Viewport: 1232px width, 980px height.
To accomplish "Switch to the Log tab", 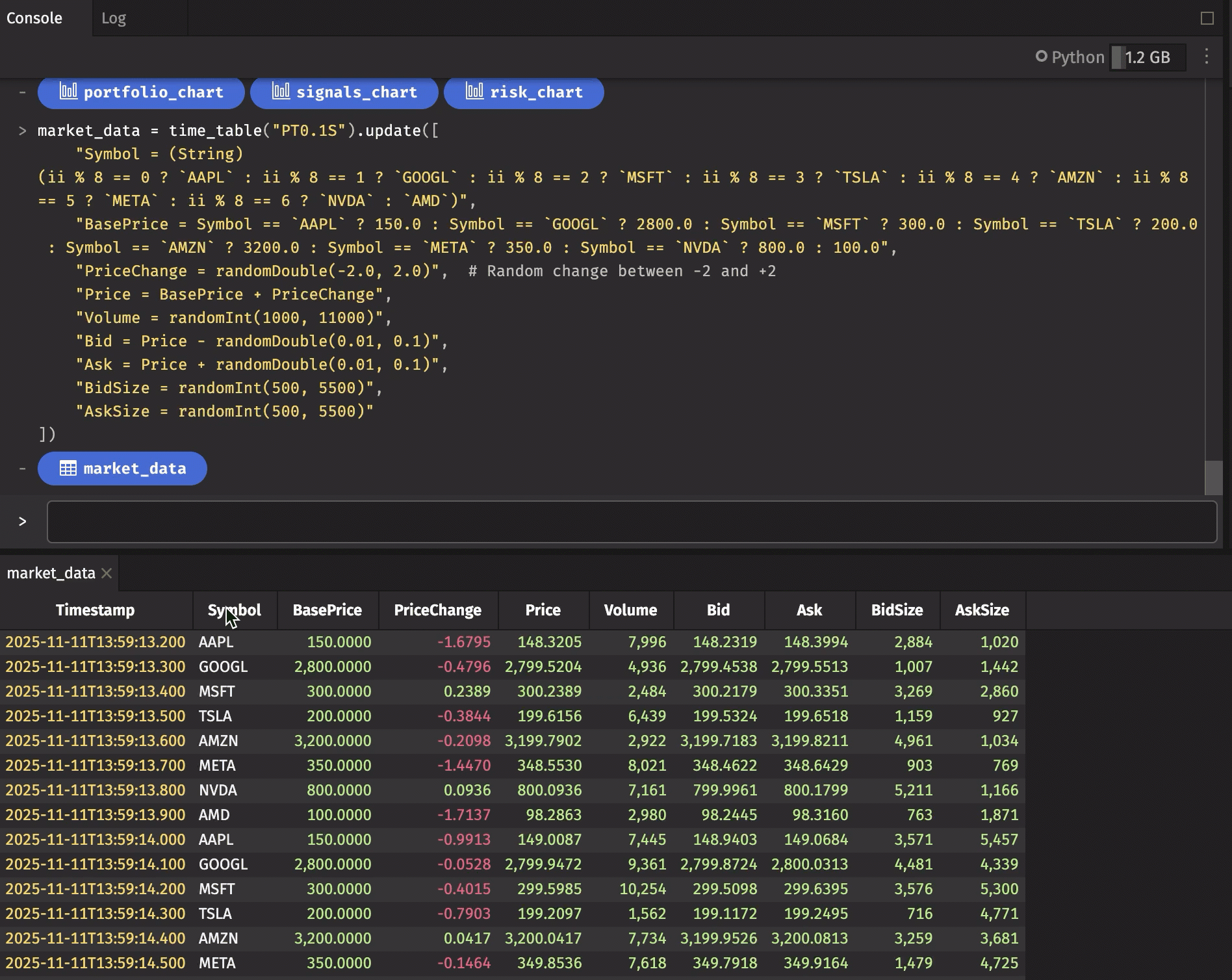I will click(114, 18).
